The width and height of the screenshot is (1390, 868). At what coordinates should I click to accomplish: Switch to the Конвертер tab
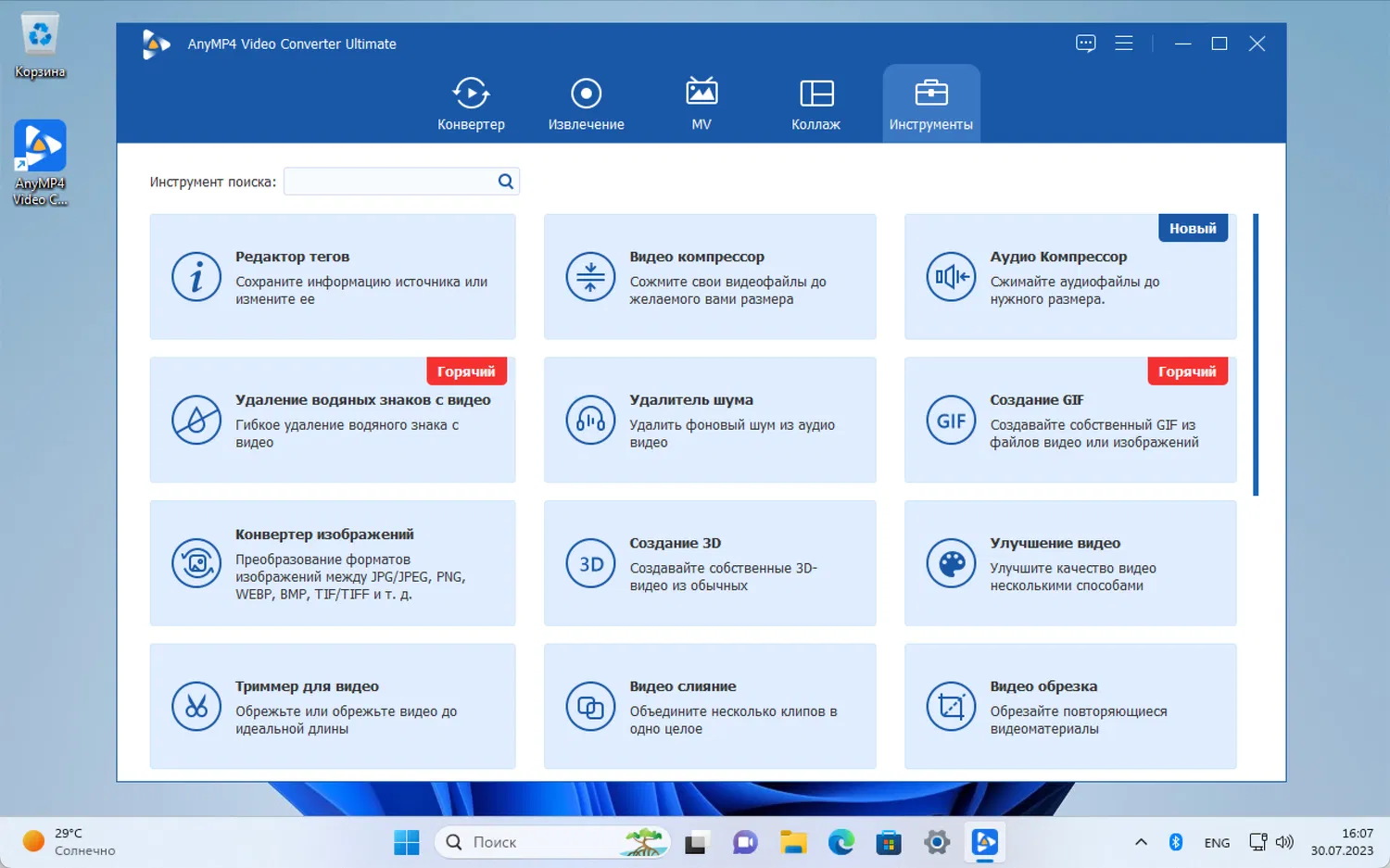[x=471, y=104]
